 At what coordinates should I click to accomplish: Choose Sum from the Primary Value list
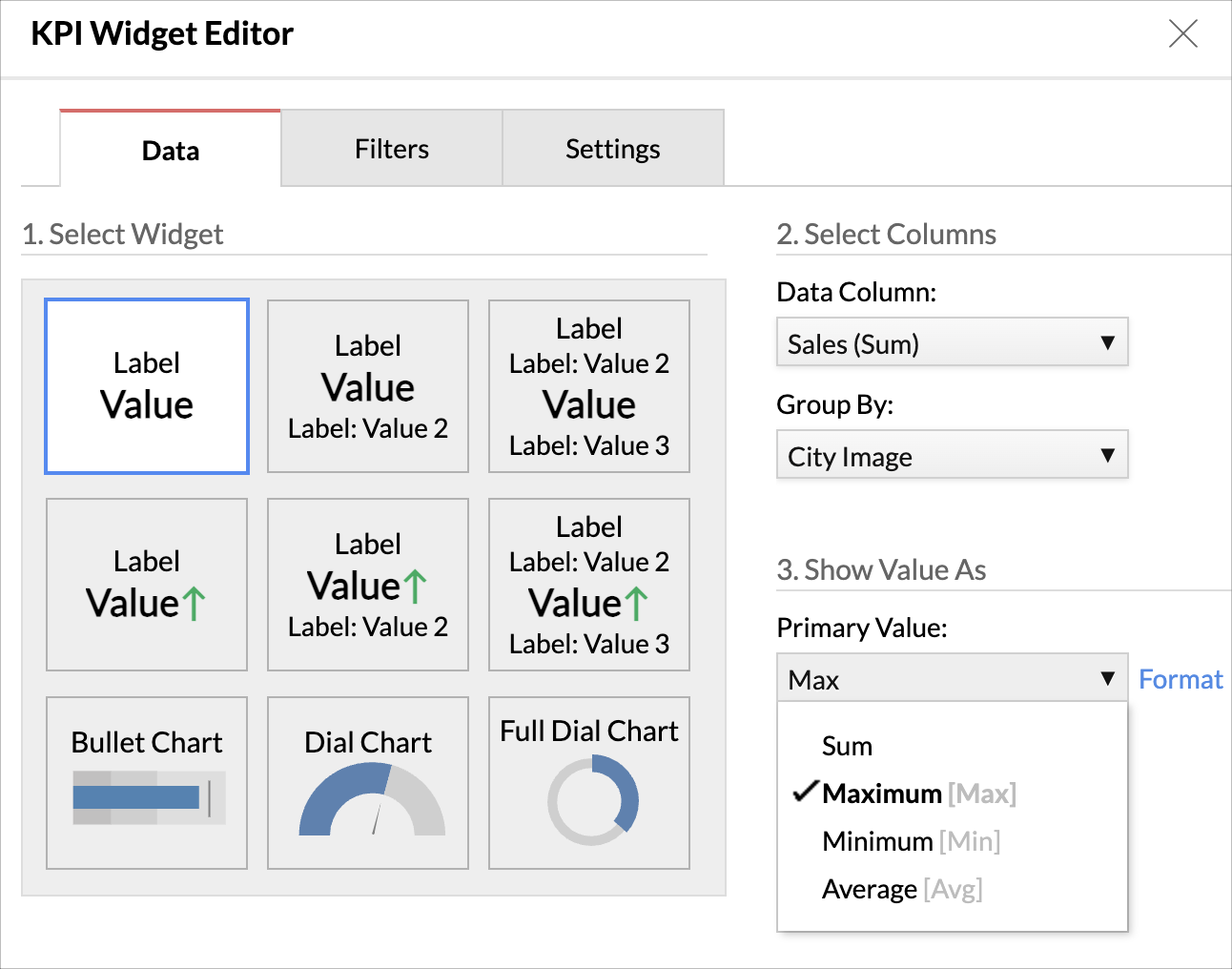953,746
